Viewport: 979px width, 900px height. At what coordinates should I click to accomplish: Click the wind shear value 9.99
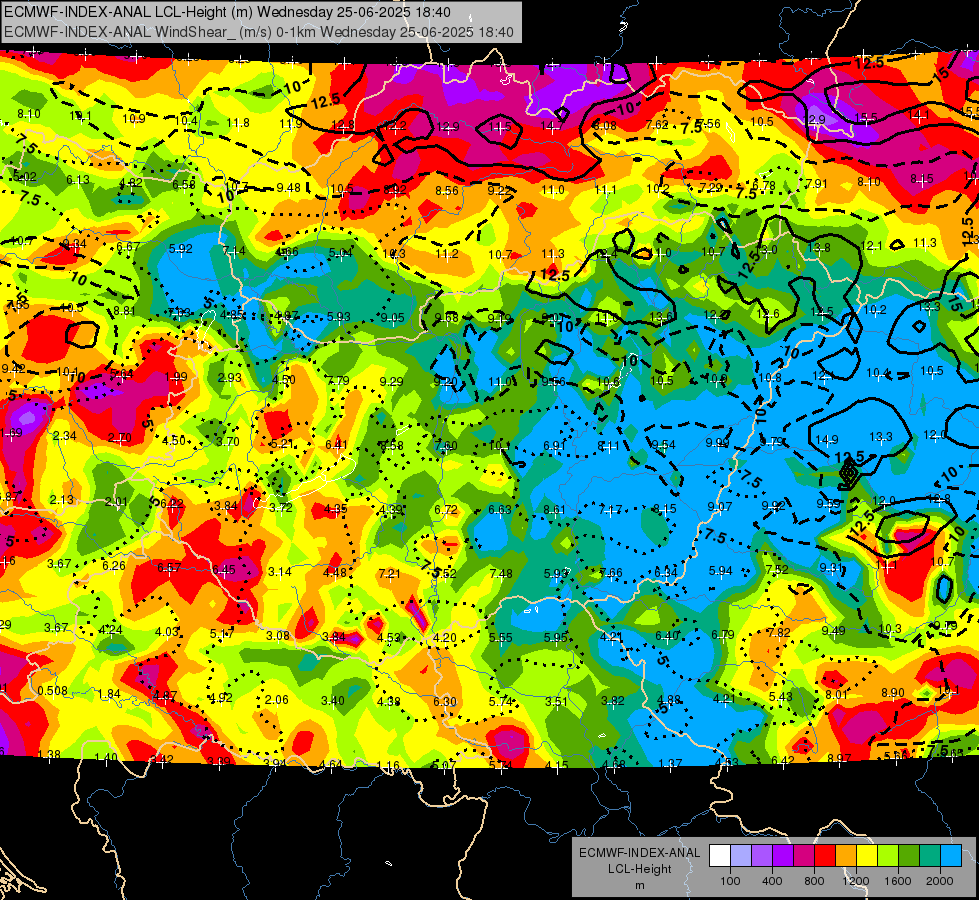(x=717, y=442)
